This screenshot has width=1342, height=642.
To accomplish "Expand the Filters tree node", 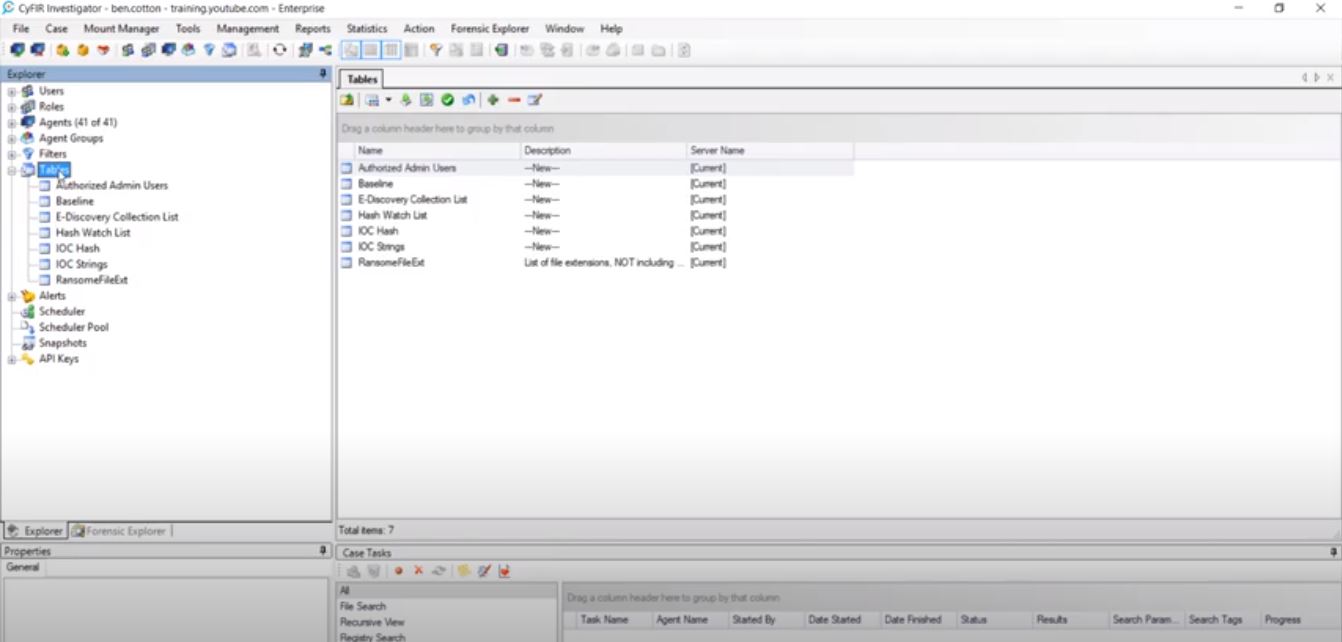I will pos(12,155).
